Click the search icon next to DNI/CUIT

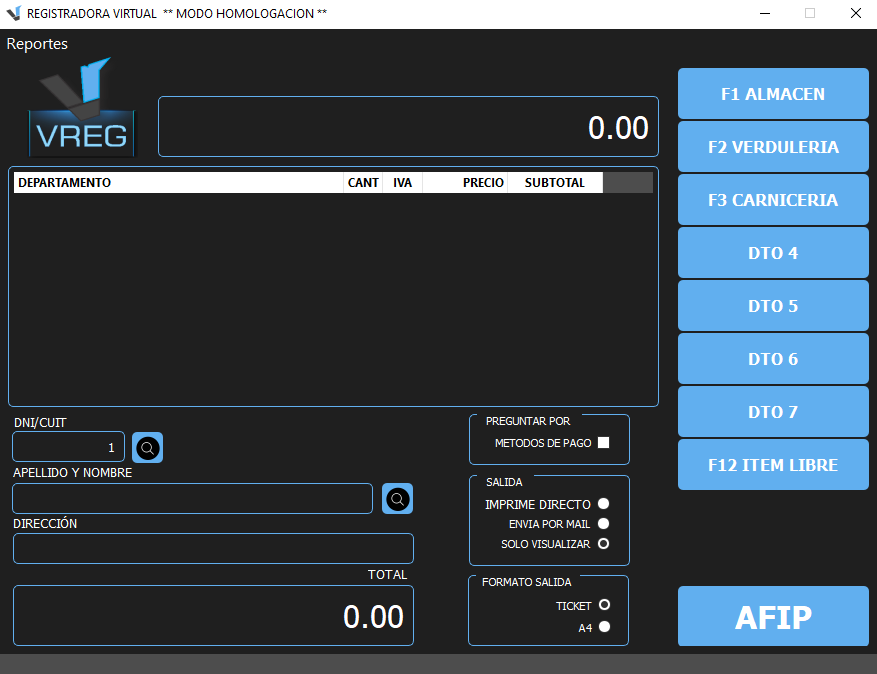point(147,447)
